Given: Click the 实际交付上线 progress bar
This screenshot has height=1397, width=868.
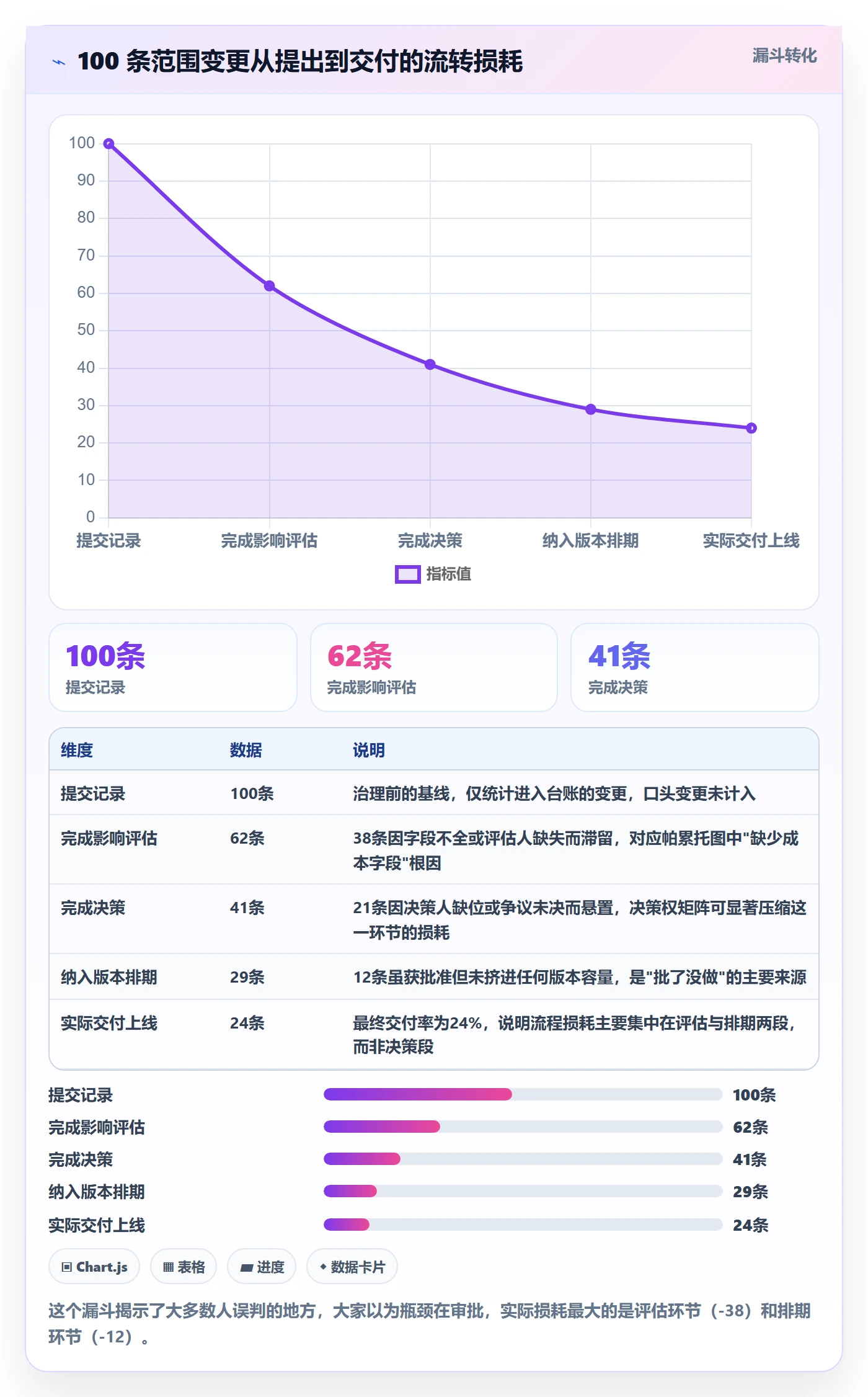Looking at the screenshot, I should click(x=523, y=1225).
